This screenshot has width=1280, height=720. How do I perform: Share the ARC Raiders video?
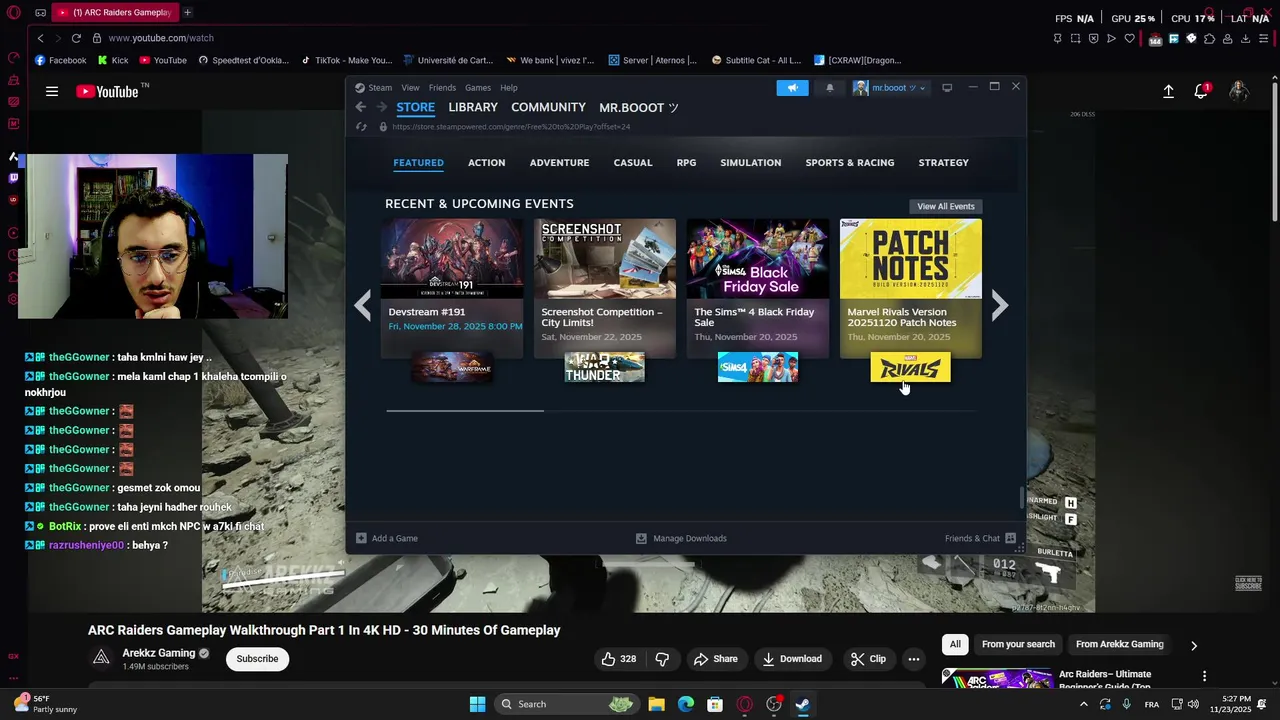pyautogui.click(x=715, y=659)
